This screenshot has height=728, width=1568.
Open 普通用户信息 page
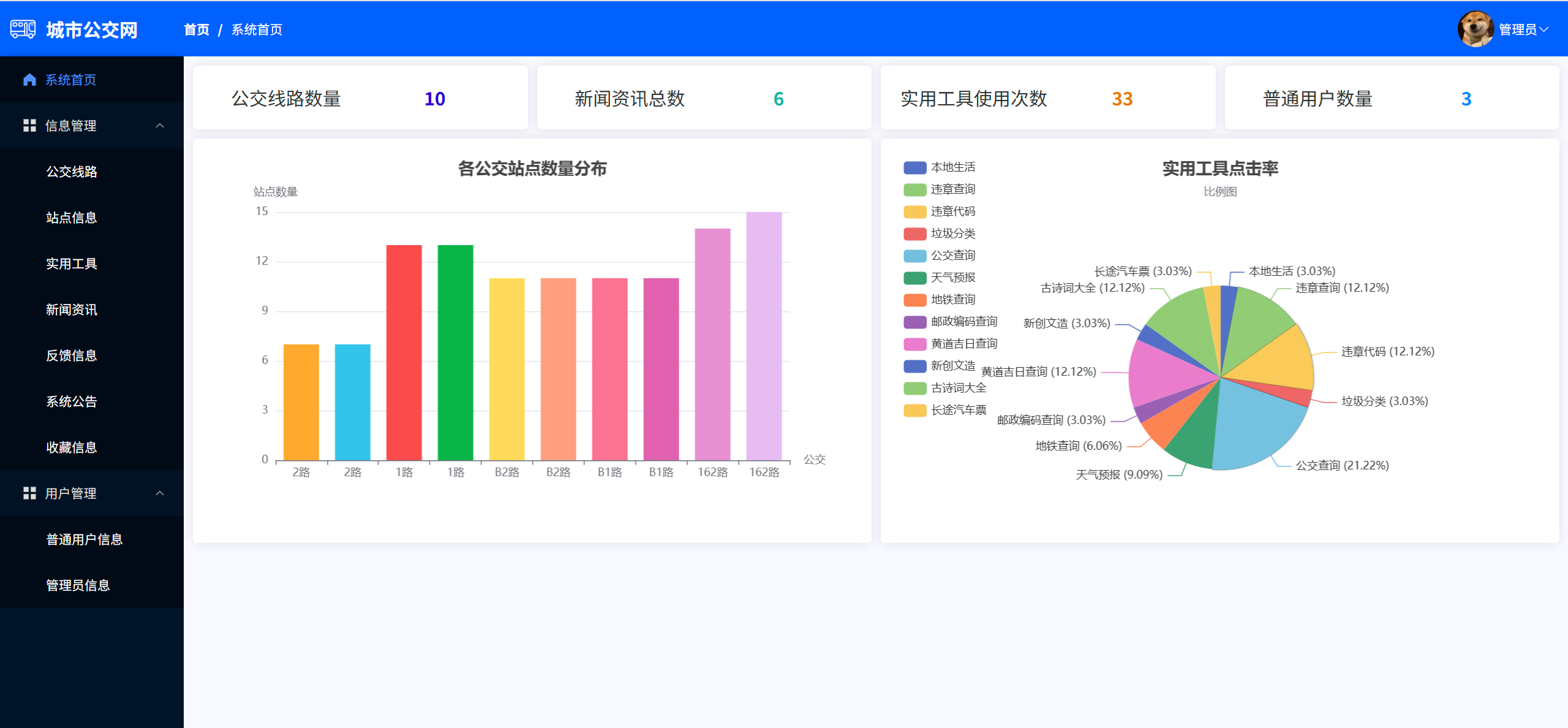coord(85,539)
